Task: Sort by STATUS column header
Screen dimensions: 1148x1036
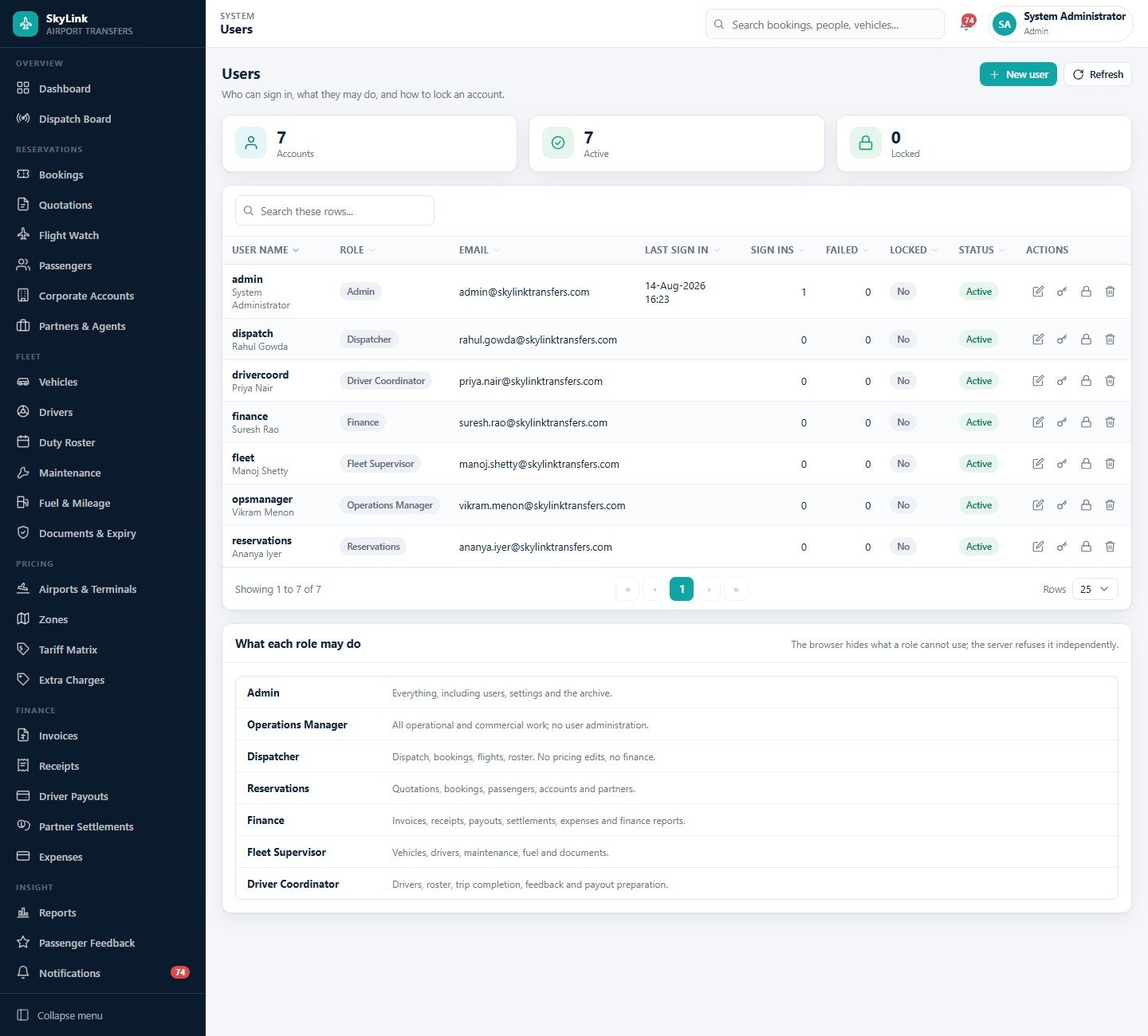Action: [x=981, y=250]
